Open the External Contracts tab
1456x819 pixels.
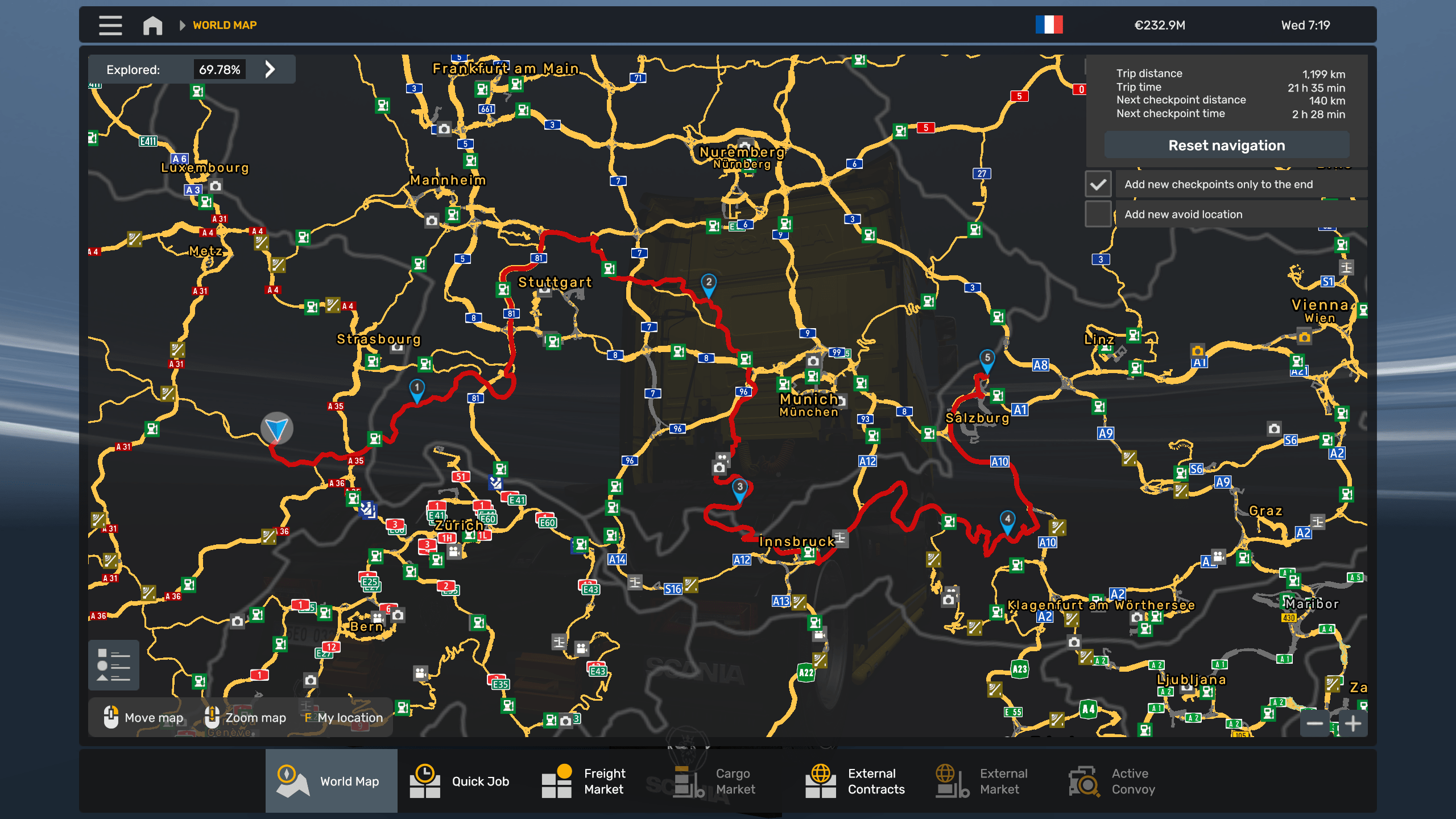(x=855, y=781)
